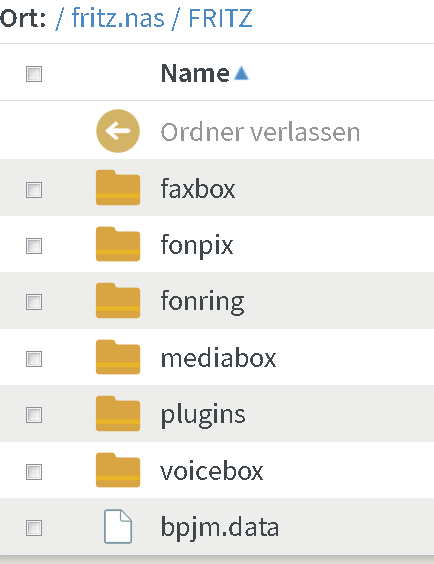This screenshot has height=564, width=434.
Task: Click the Ordner verlassen text
Action: click(x=260, y=132)
